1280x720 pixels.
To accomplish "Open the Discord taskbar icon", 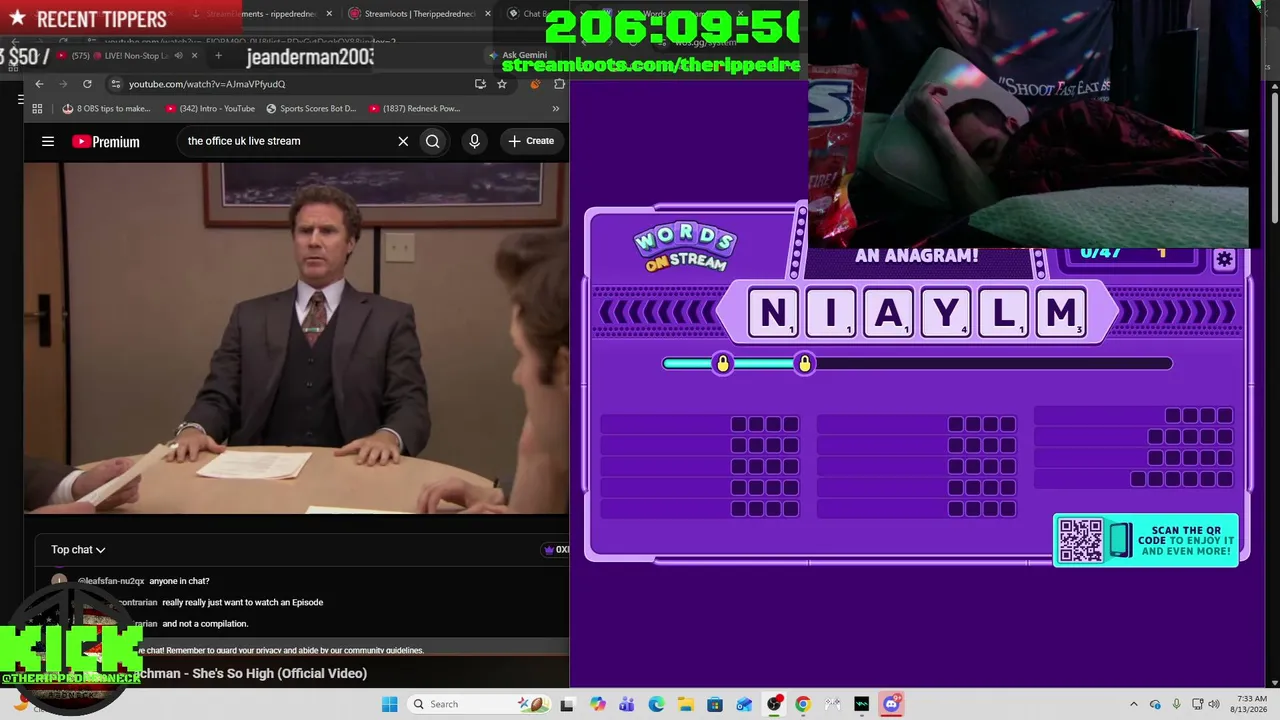I will pos(891,704).
